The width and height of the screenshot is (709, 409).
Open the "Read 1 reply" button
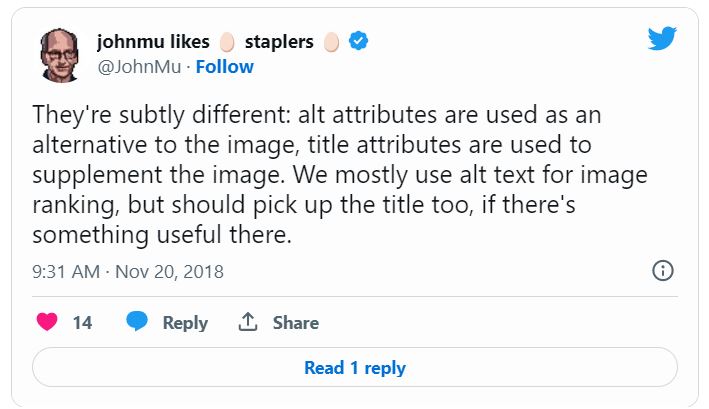pyautogui.click(x=355, y=367)
